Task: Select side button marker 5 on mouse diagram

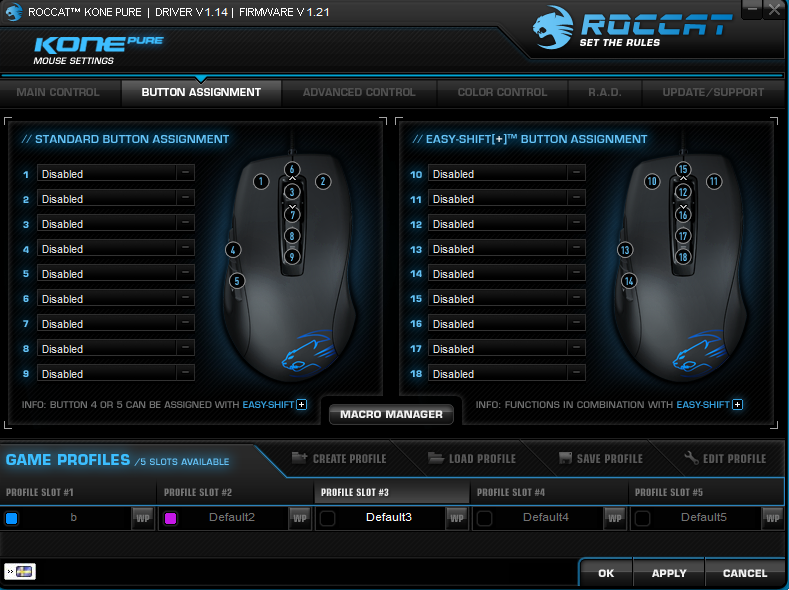Action: (x=237, y=281)
